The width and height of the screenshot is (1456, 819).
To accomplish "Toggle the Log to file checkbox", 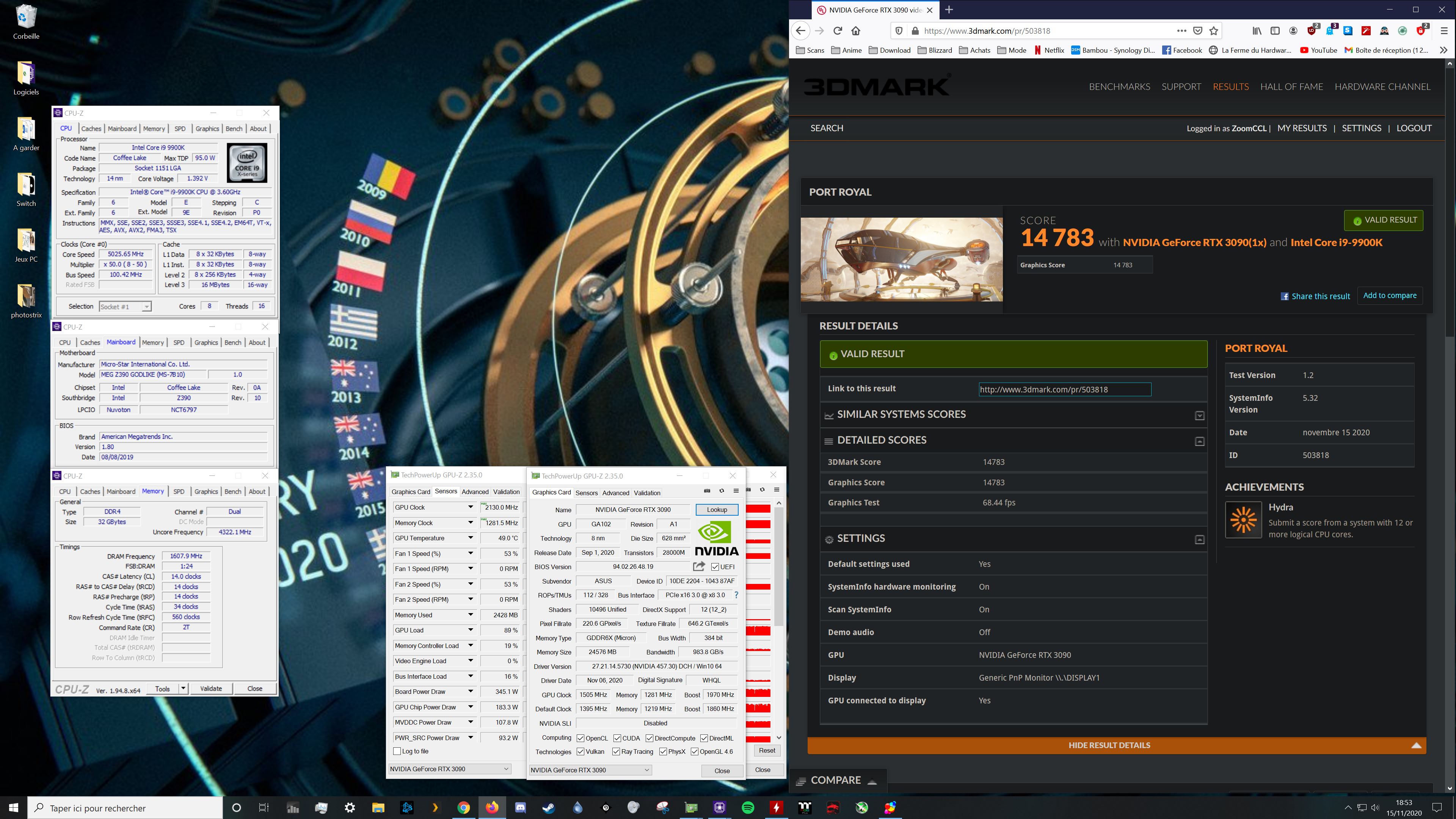I will pyautogui.click(x=397, y=751).
